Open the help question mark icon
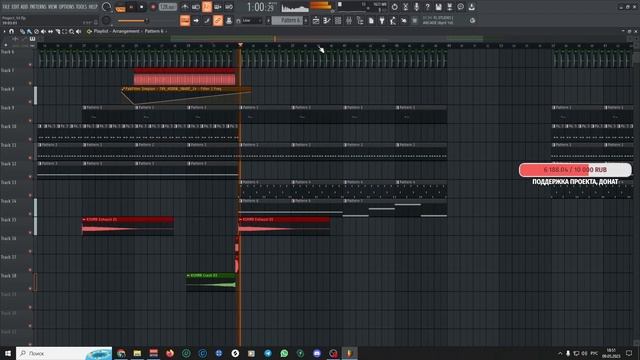The image size is (640, 360). 427,7
